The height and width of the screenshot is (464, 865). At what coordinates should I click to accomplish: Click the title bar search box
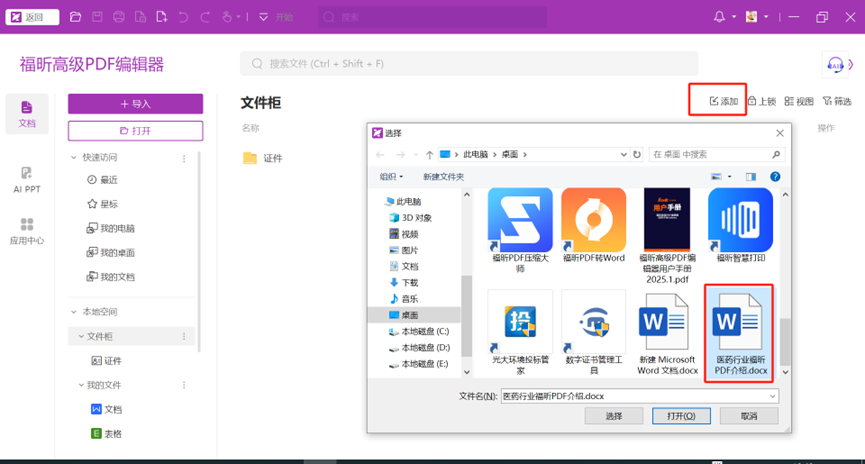pyautogui.click(x=432, y=17)
